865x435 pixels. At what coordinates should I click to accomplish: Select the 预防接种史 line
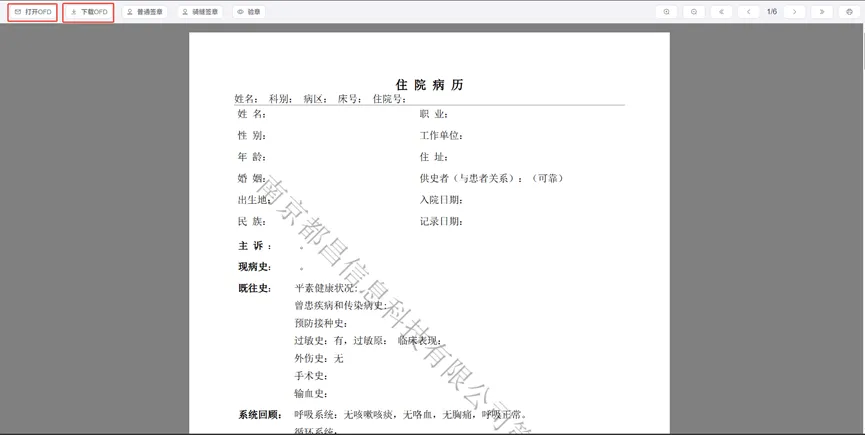pos(321,324)
